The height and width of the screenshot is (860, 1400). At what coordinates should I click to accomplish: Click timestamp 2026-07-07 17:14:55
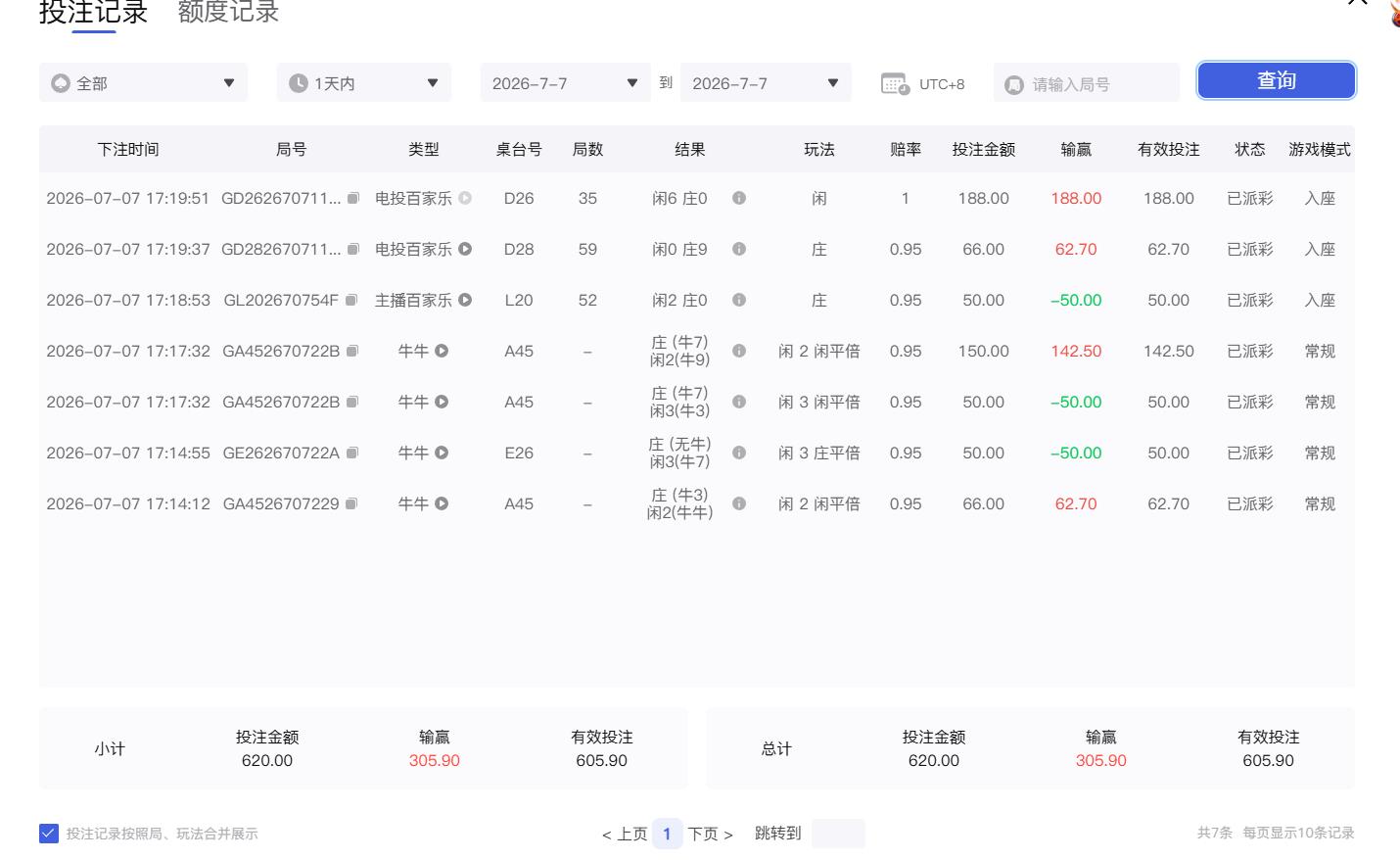[x=128, y=453]
